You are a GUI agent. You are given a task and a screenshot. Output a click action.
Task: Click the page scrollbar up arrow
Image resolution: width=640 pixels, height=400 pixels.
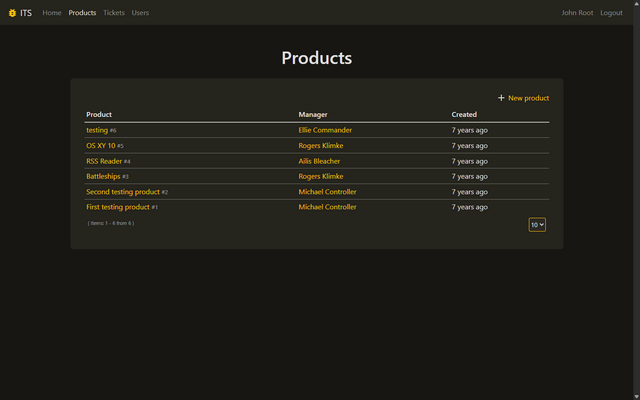(x=636, y=3)
